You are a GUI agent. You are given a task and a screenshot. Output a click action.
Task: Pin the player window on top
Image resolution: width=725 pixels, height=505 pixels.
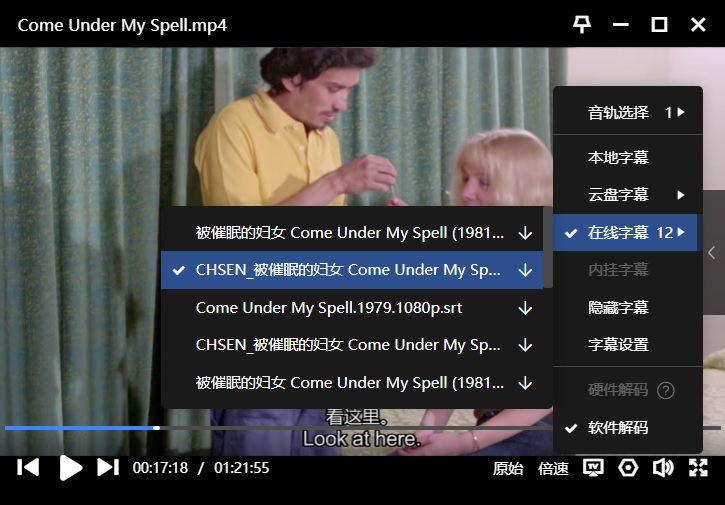(581, 25)
